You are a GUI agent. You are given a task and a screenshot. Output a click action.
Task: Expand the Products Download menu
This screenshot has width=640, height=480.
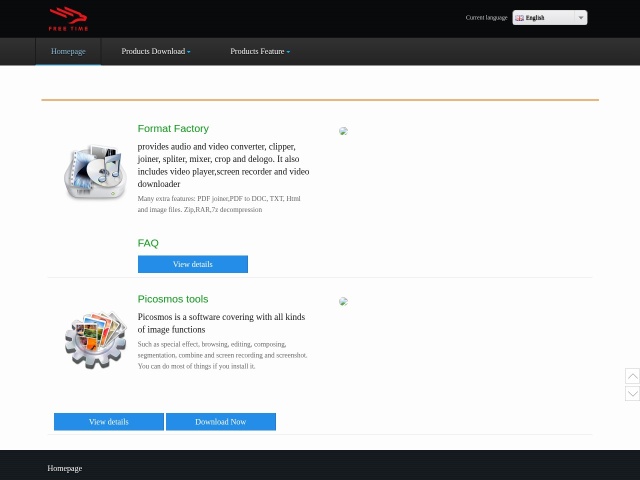tap(156, 51)
